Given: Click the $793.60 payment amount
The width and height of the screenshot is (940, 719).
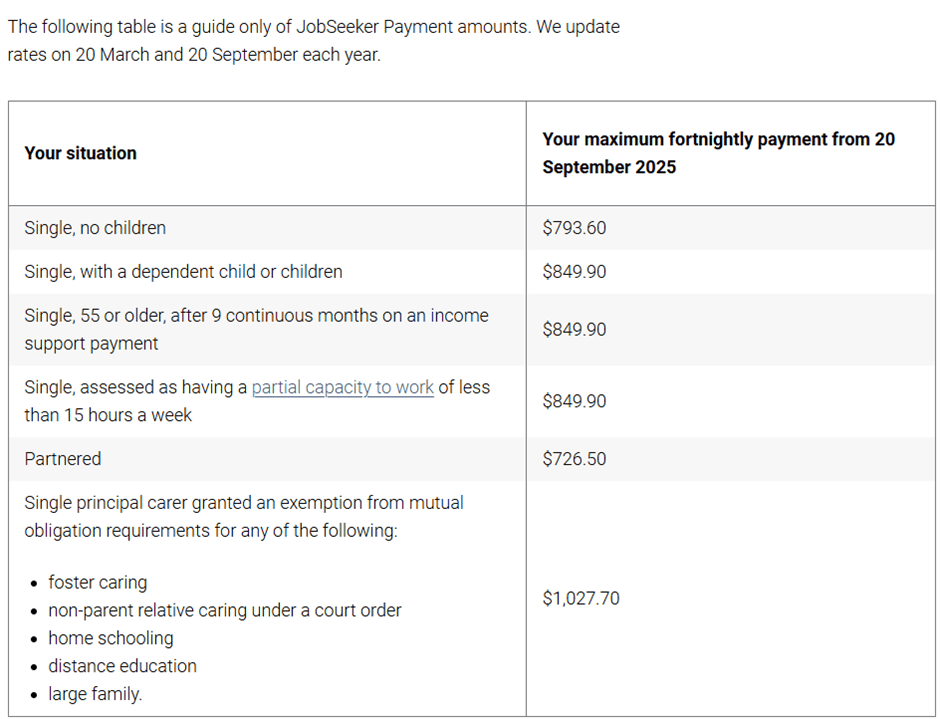Looking at the screenshot, I should pyautogui.click(x=574, y=228).
